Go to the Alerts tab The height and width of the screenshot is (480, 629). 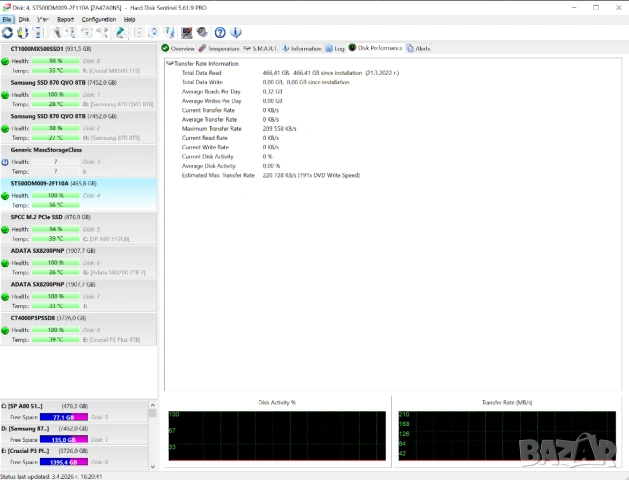[419, 48]
